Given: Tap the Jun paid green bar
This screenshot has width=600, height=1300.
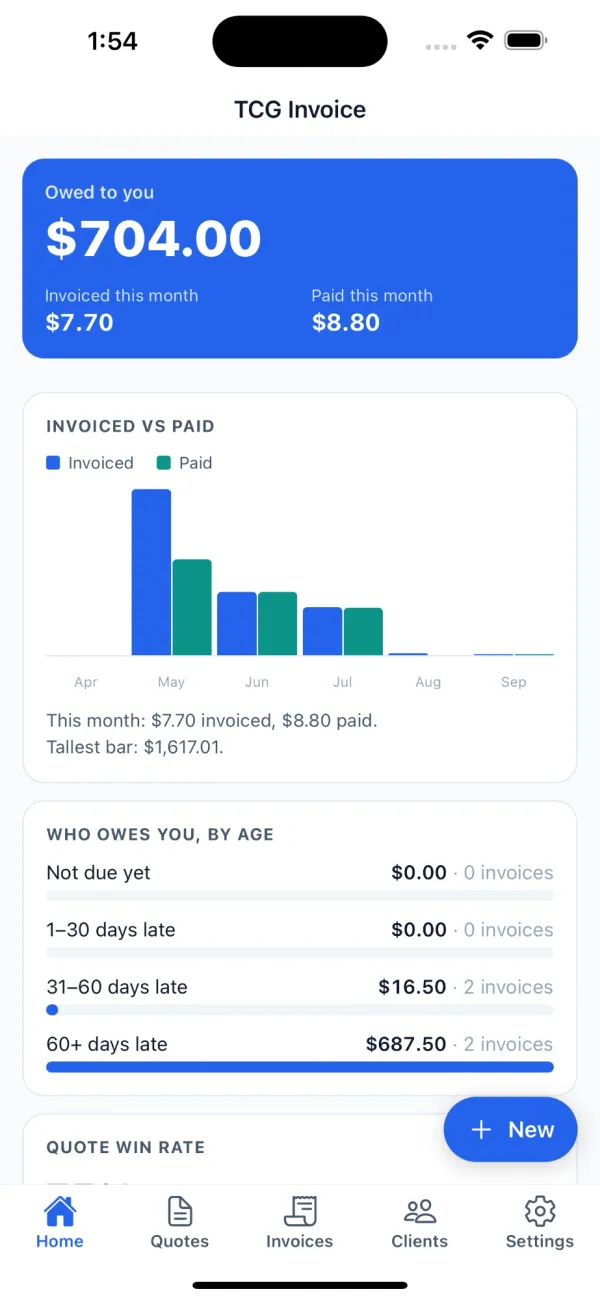Looking at the screenshot, I should pyautogui.click(x=277, y=624).
